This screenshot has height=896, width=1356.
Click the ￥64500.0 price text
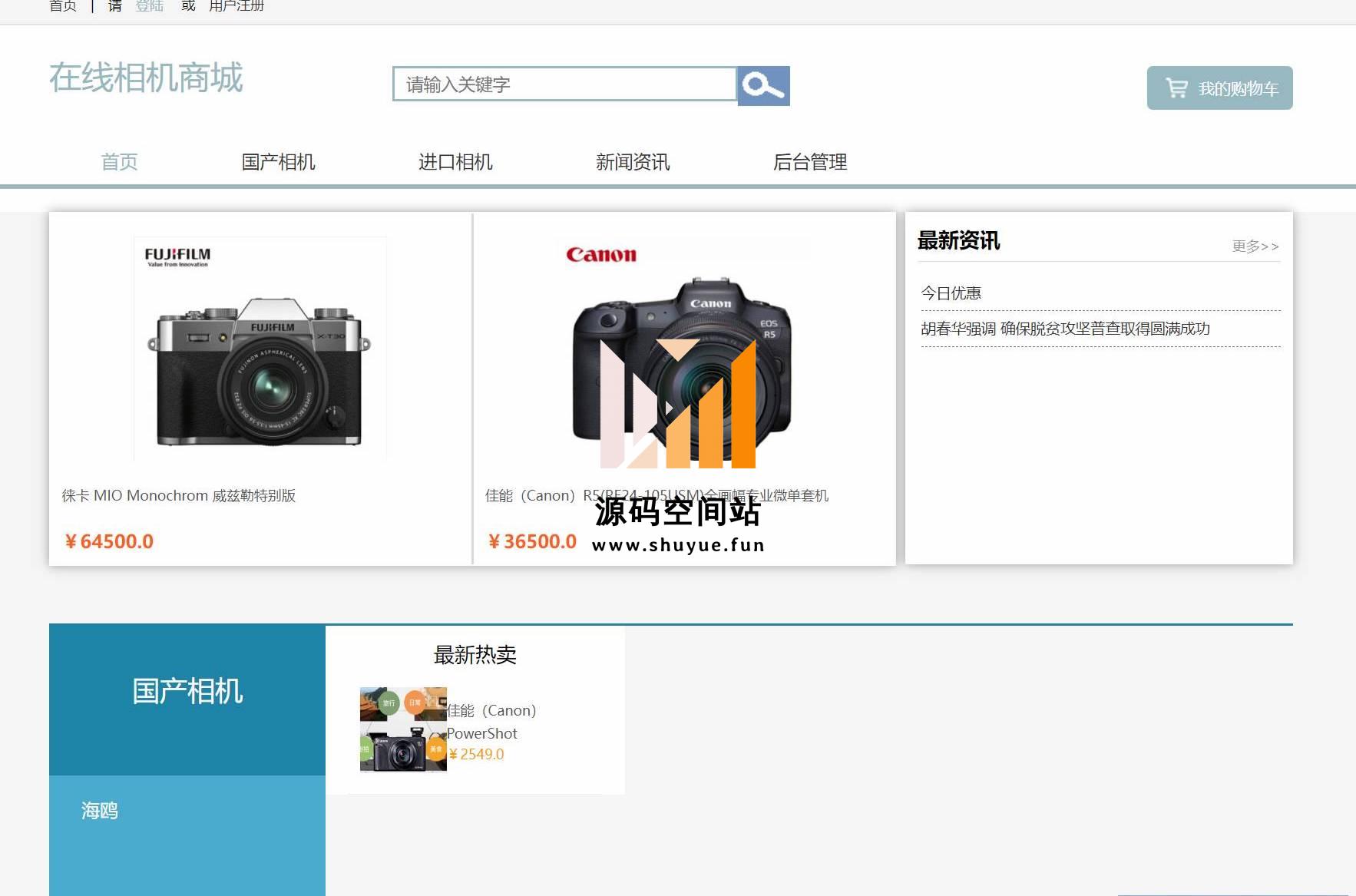tap(109, 541)
